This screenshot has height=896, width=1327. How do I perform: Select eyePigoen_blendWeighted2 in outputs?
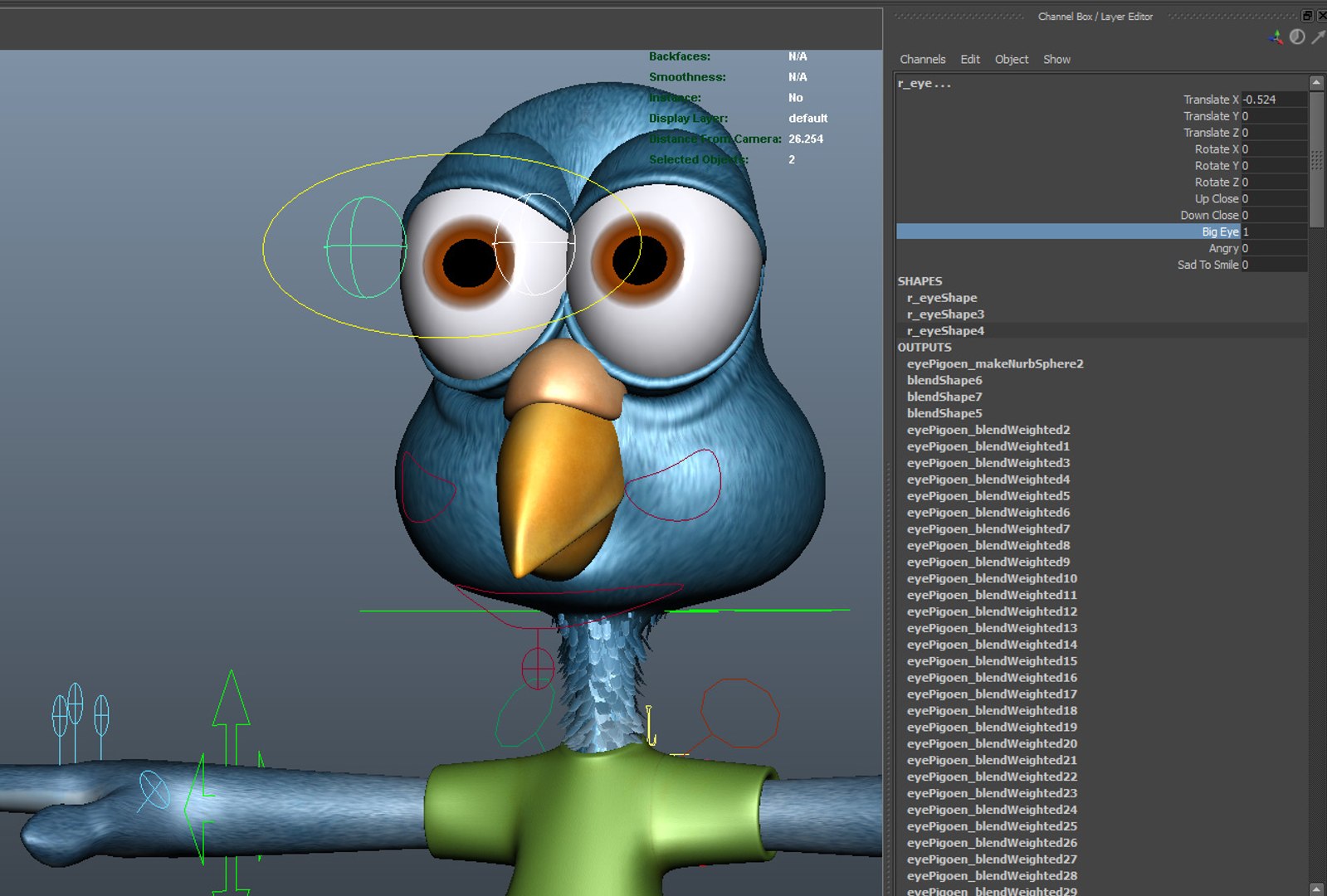[x=988, y=430]
